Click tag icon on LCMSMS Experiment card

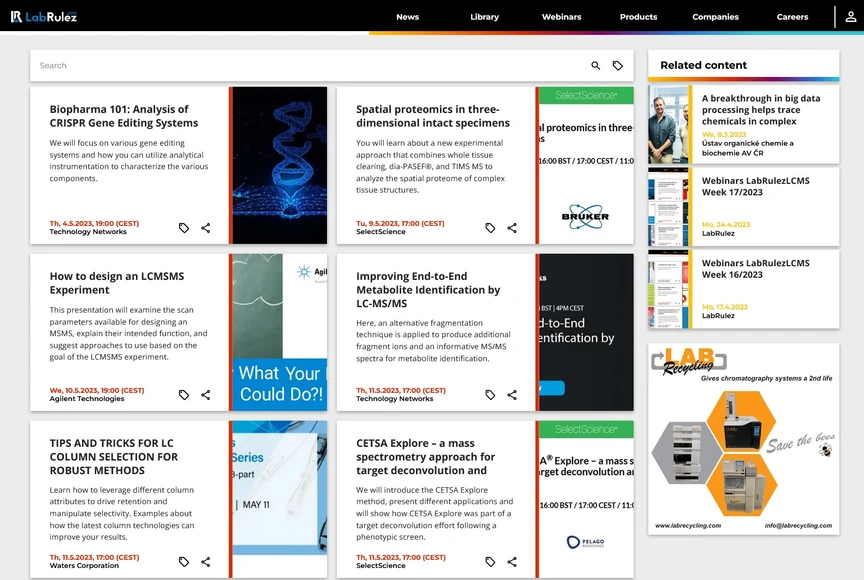[x=184, y=394]
